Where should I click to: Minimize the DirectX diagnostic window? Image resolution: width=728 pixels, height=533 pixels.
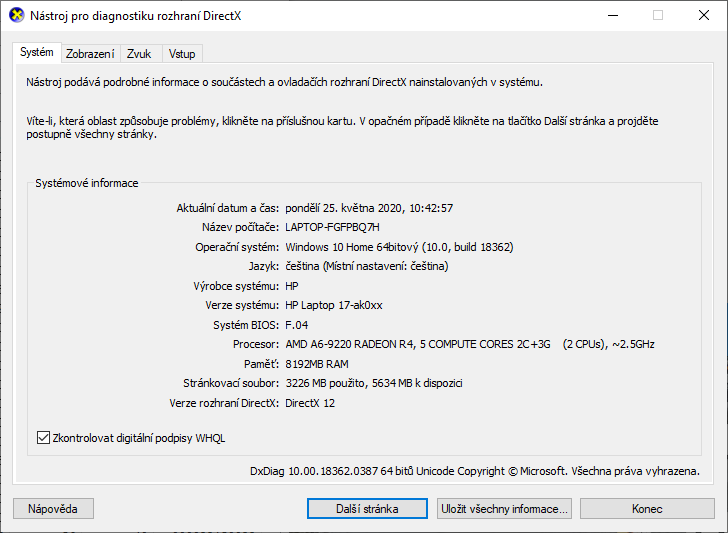[611, 15]
